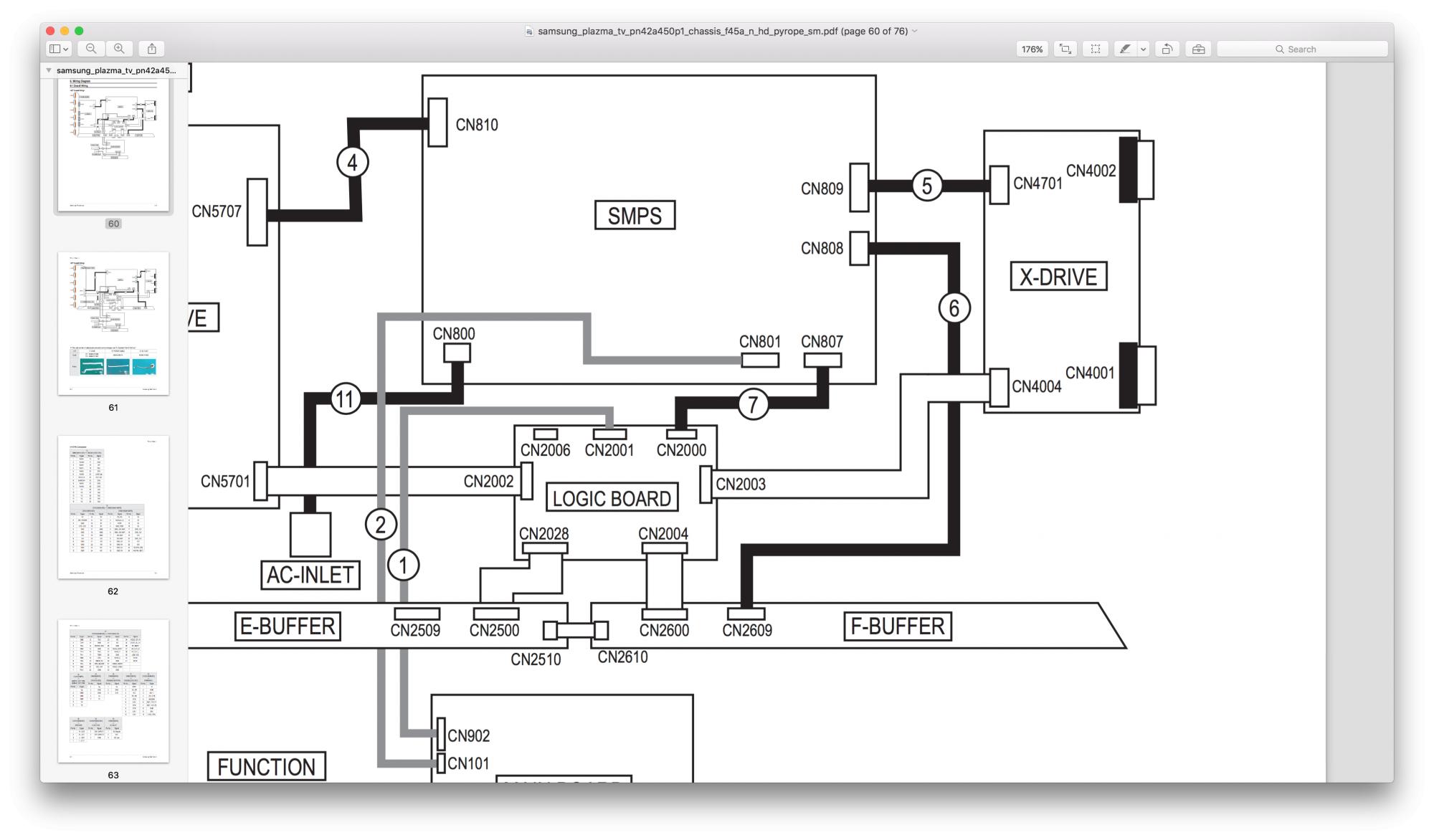Jump to page 62 thumbnail
This screenshot has height=840, width=1434.
[x=113, y=507]
